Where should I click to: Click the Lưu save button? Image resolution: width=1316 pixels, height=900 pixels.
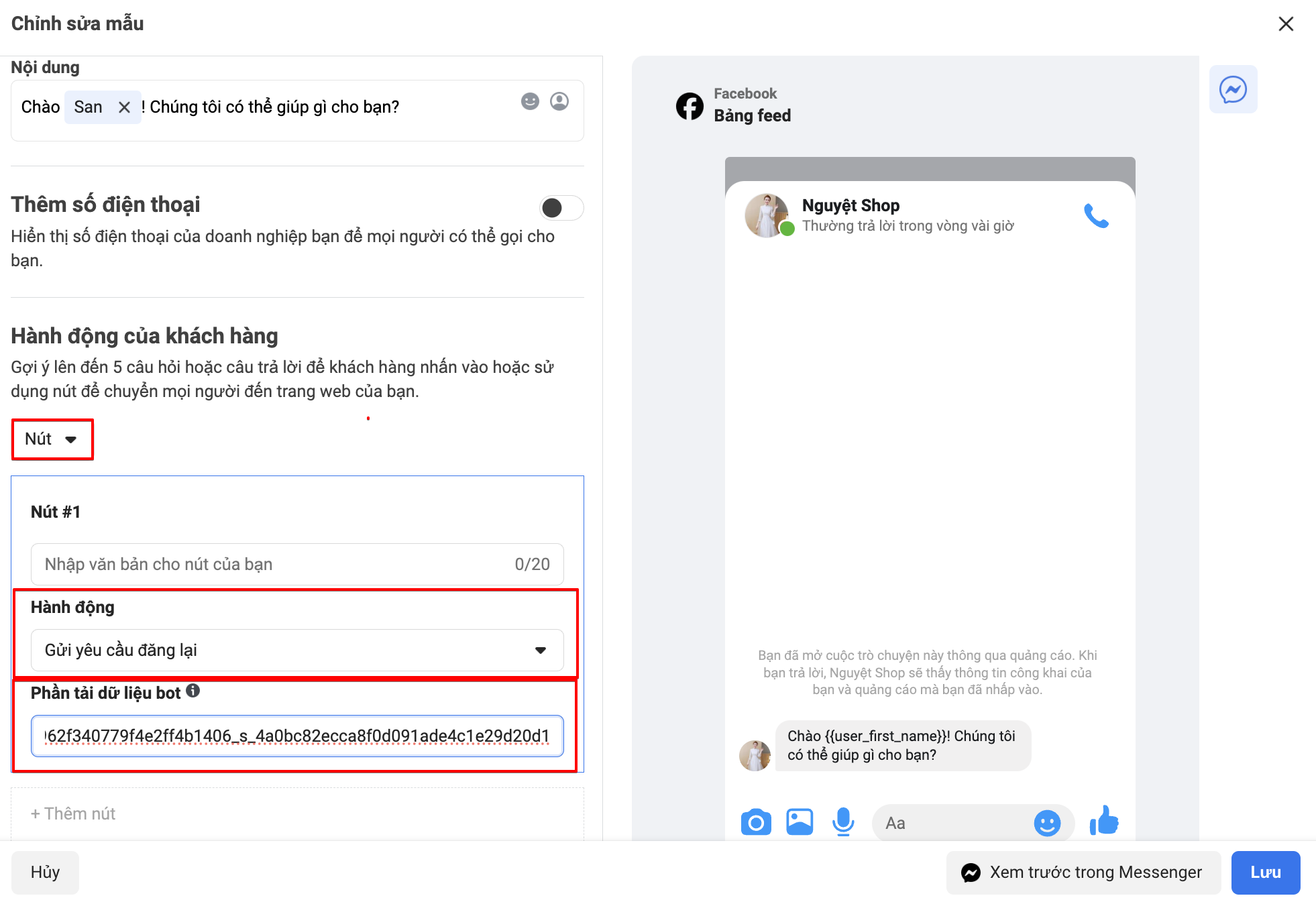click(1265, 872)
